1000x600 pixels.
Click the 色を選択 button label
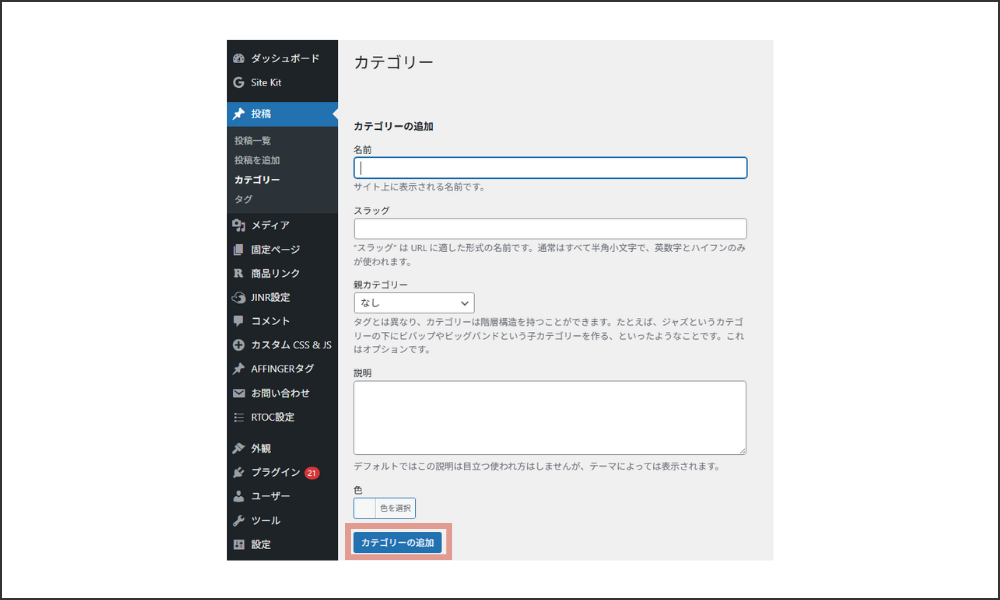[395, 508]
